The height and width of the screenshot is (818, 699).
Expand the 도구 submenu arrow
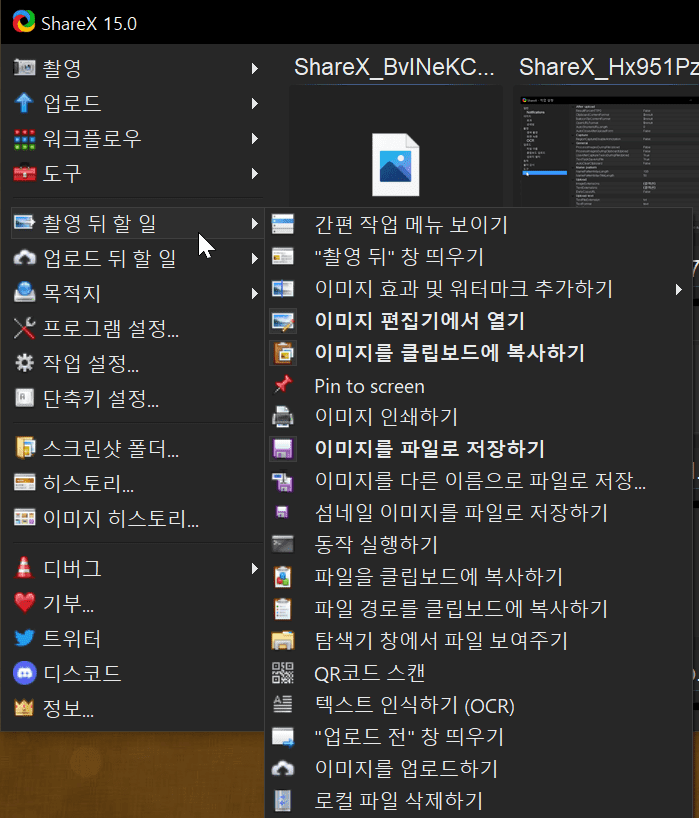(x=255, y=173)
